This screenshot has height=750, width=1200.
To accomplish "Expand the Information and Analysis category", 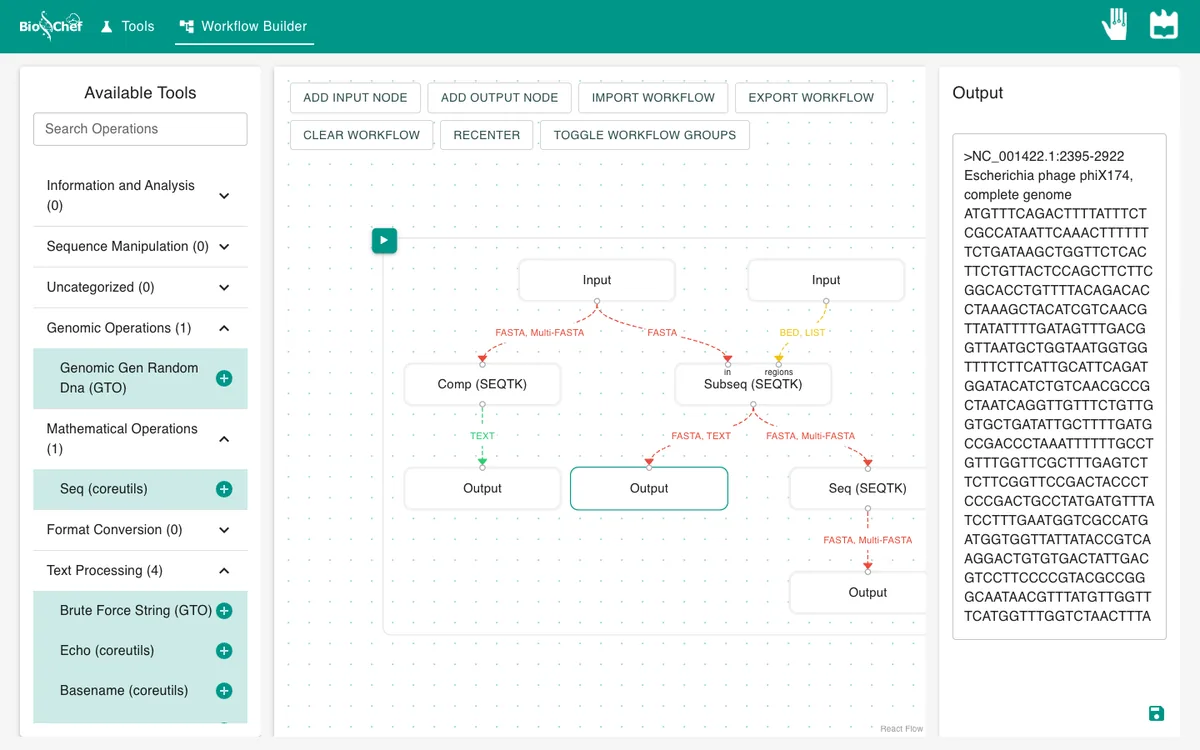I will [x=140, y=196].
